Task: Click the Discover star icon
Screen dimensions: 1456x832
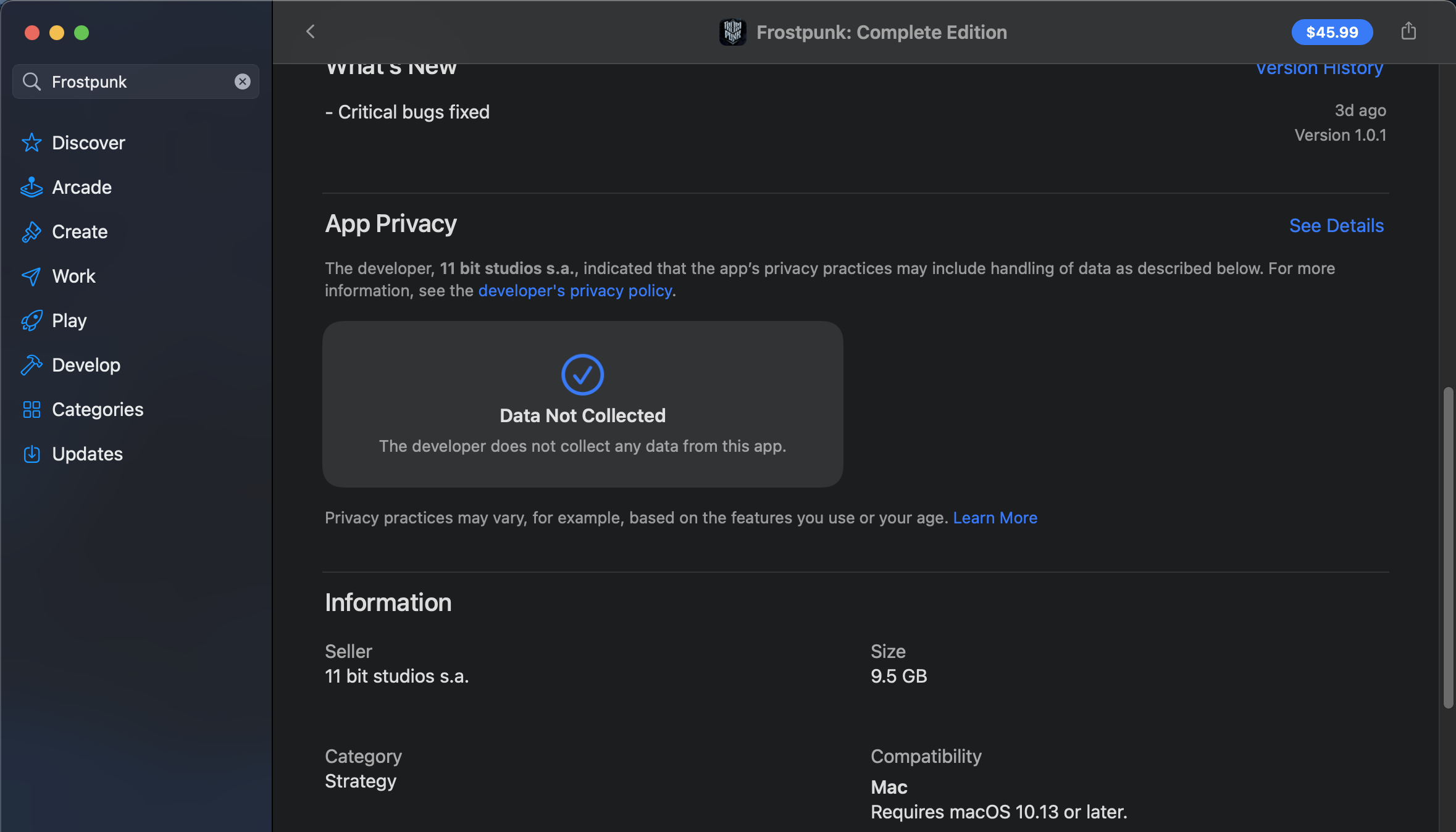Action: 31,143
